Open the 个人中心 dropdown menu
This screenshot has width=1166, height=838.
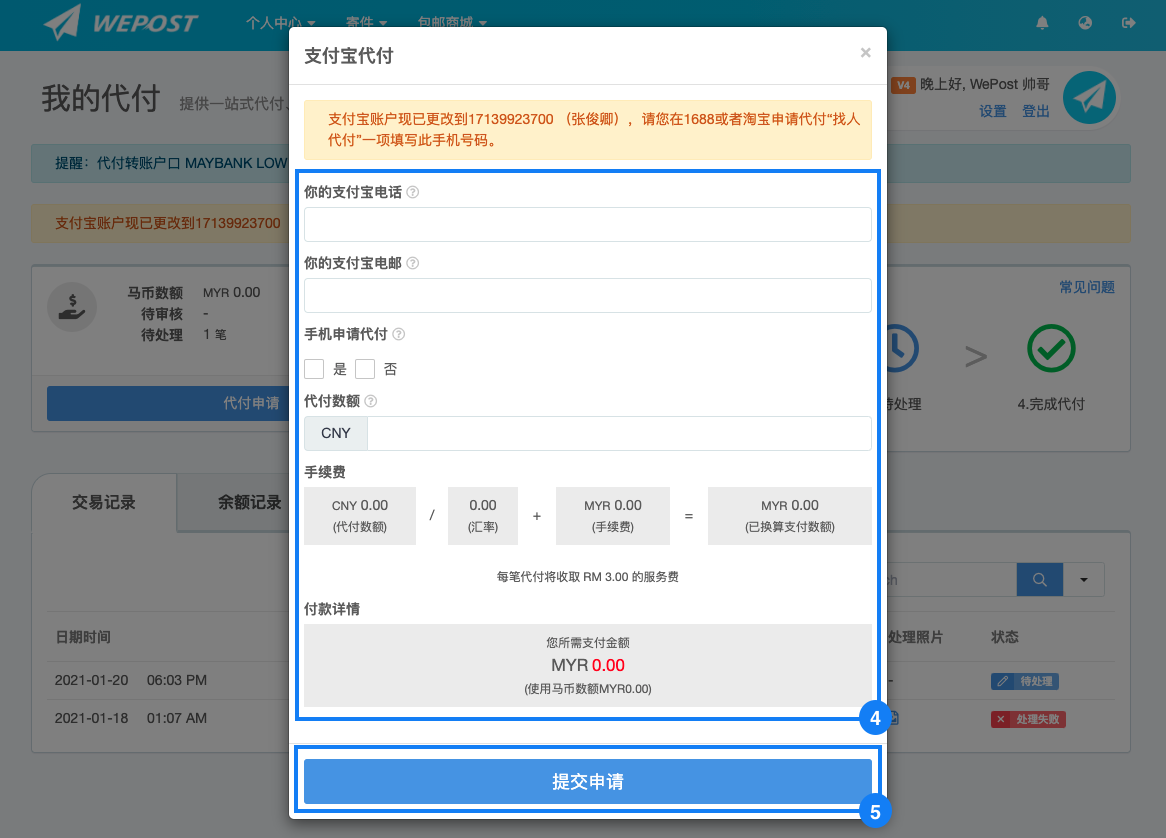click(x=280, y=22)
